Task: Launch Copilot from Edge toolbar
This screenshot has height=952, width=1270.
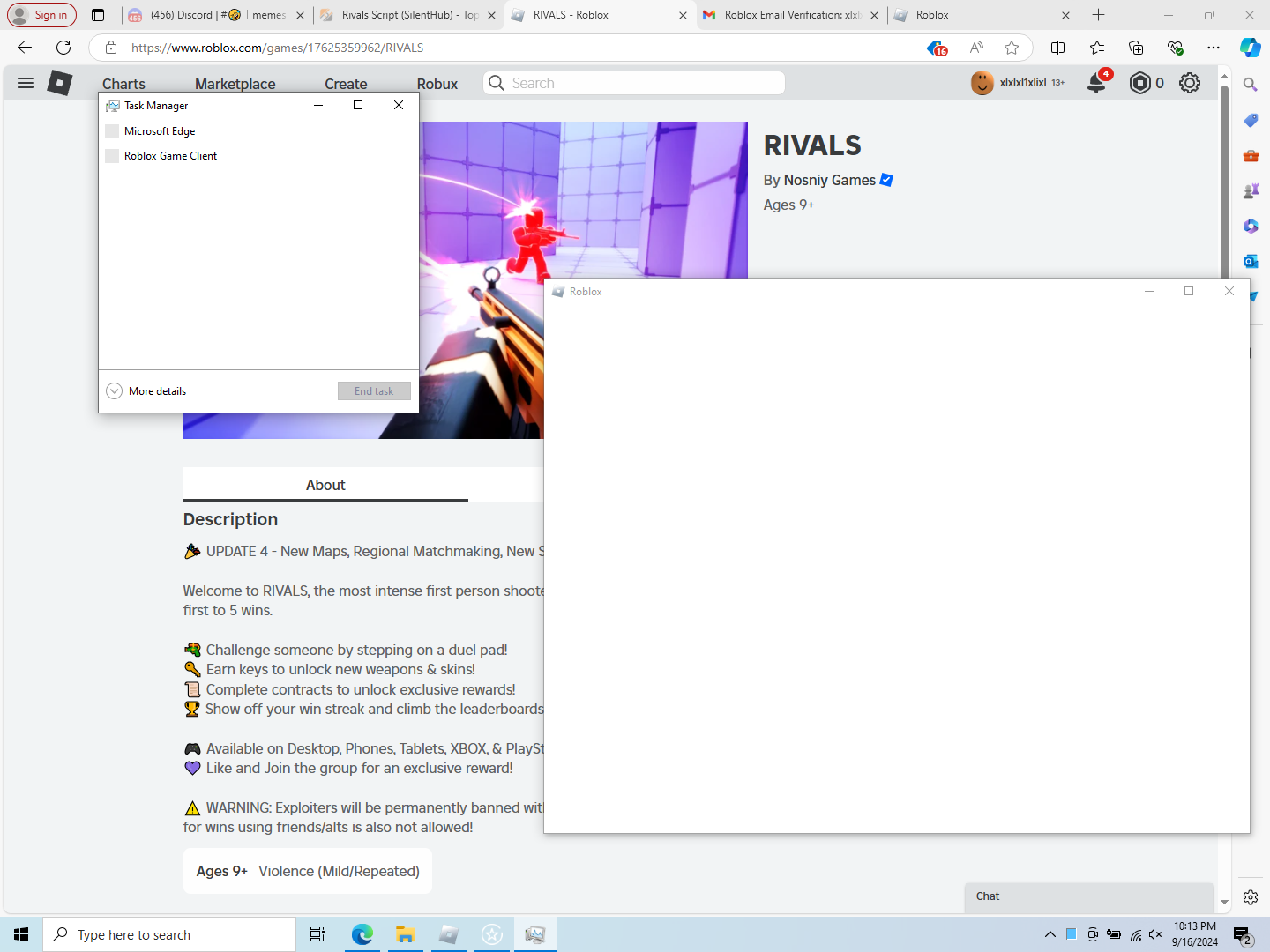Action: coord(1251,48)
